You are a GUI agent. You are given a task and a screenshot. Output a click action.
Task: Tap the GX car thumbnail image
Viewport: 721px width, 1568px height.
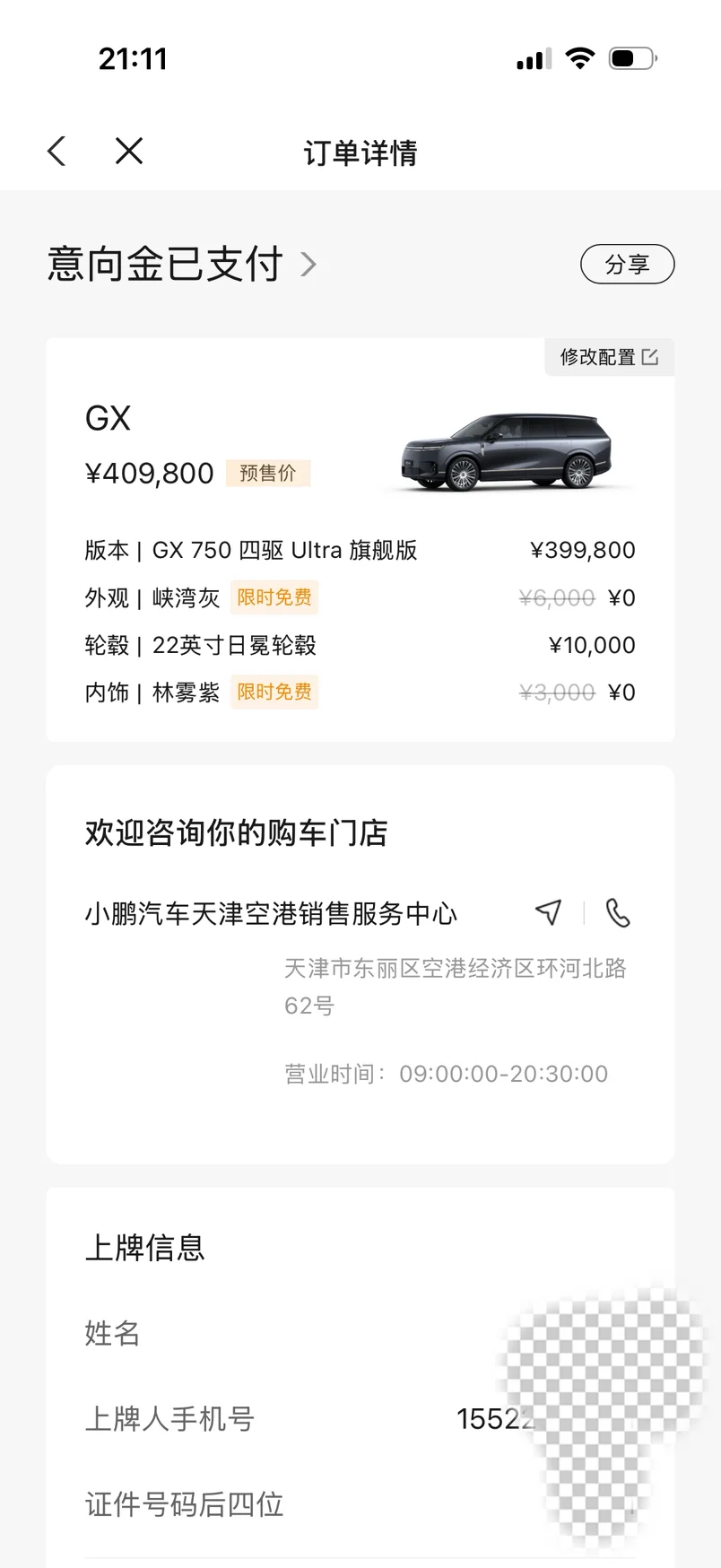pos(507,452)
